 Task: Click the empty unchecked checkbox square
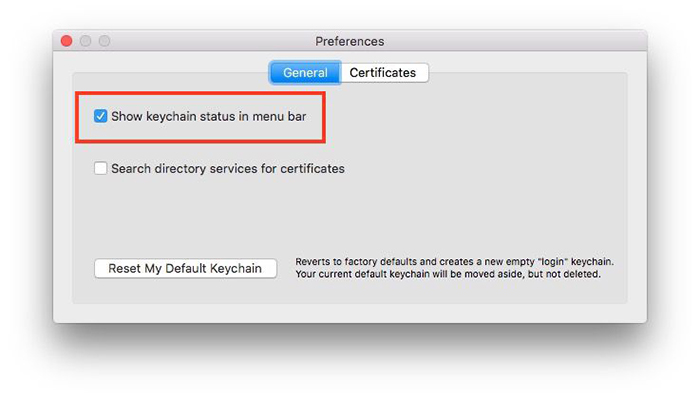coord(100,168)
